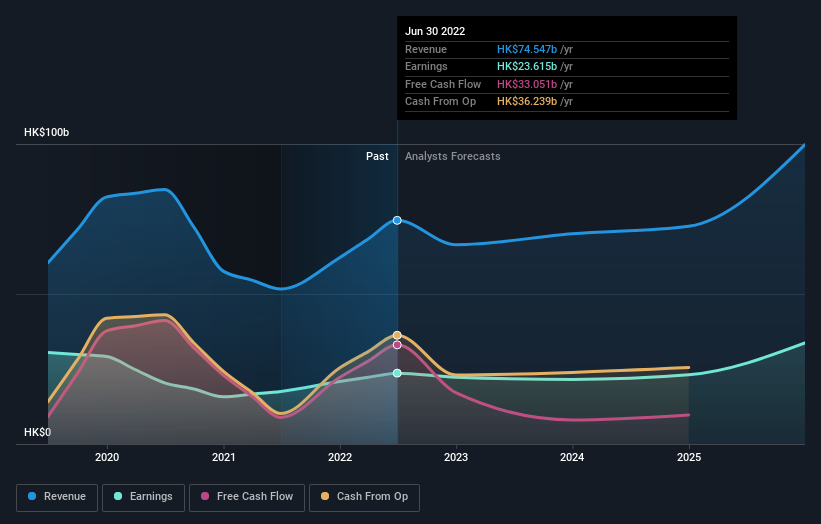The height and width of the screenshot is (524, 821).
Task: Select the Free Cash Flow pink data point
Action: 397,345
